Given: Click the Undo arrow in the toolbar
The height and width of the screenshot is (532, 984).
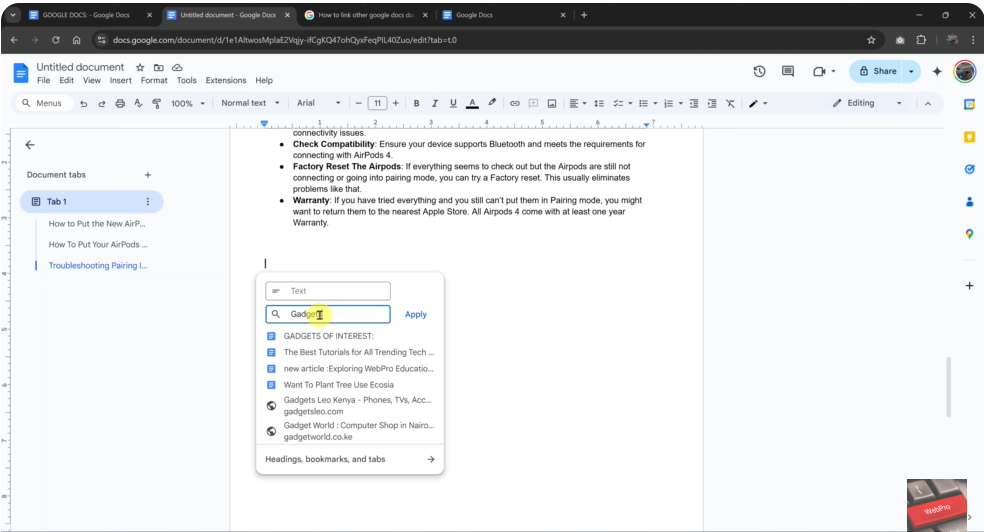Looking at the screenshot, I should (83, 104).
